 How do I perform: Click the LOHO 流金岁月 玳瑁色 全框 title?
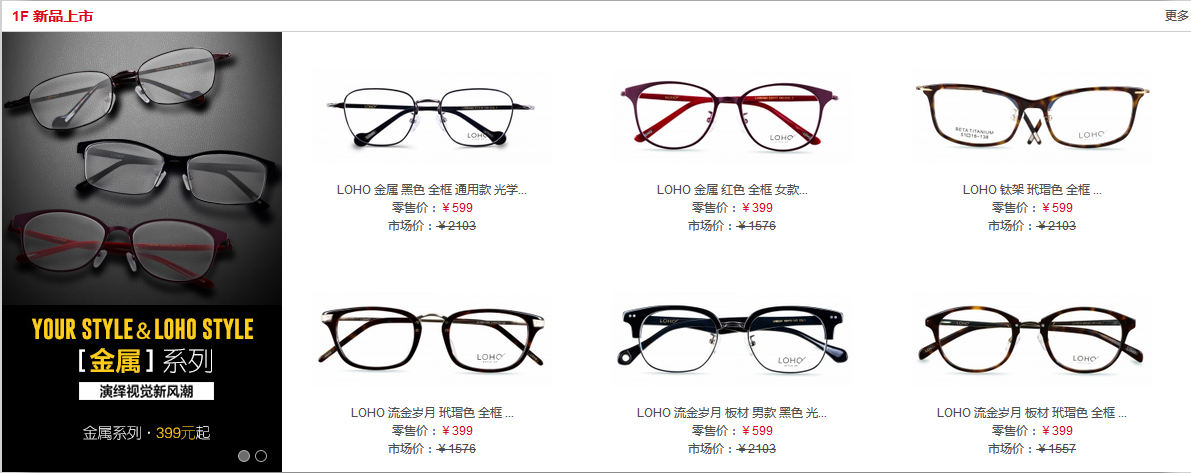coord(431,413)
